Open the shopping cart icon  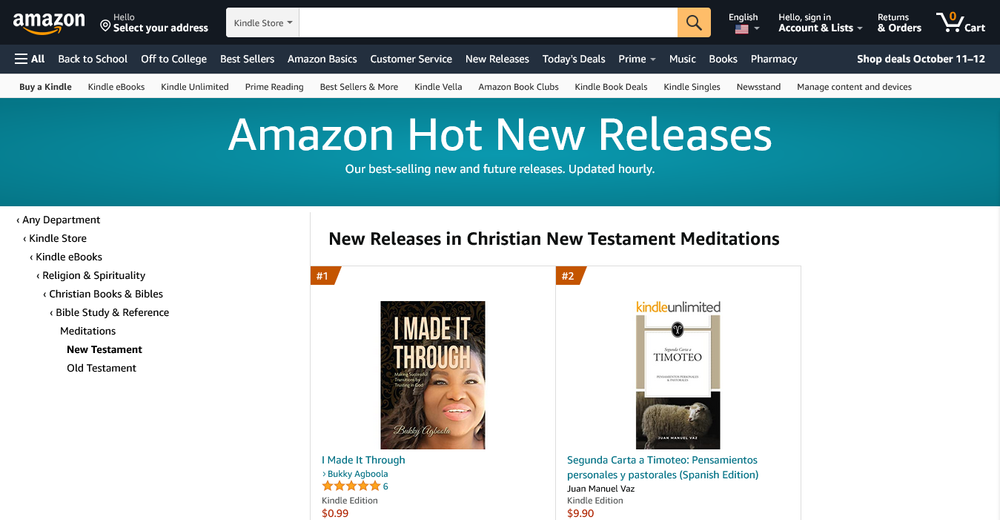(x=960, y=22)
